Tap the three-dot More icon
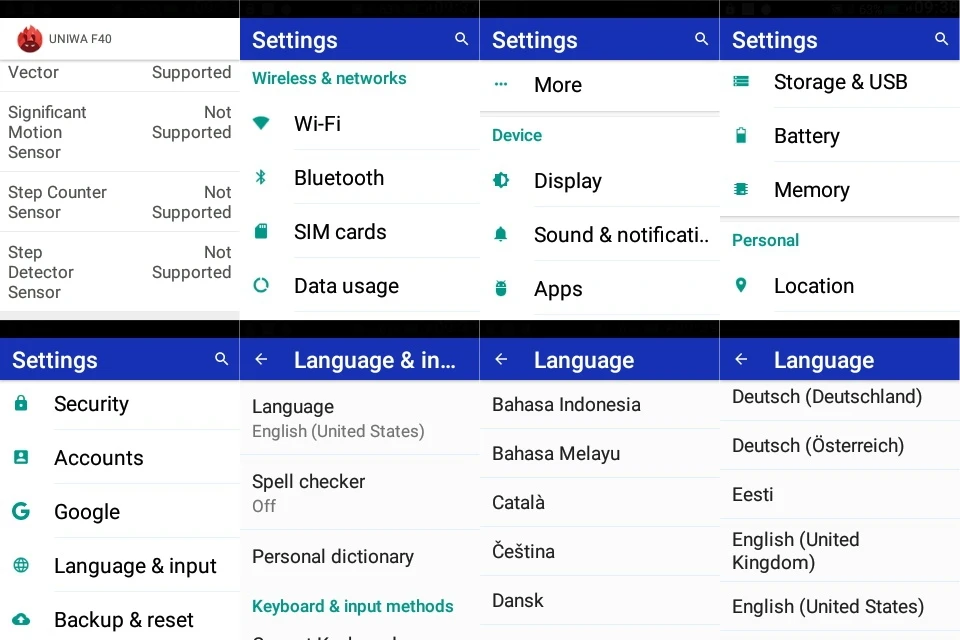 tap(501, 84)
